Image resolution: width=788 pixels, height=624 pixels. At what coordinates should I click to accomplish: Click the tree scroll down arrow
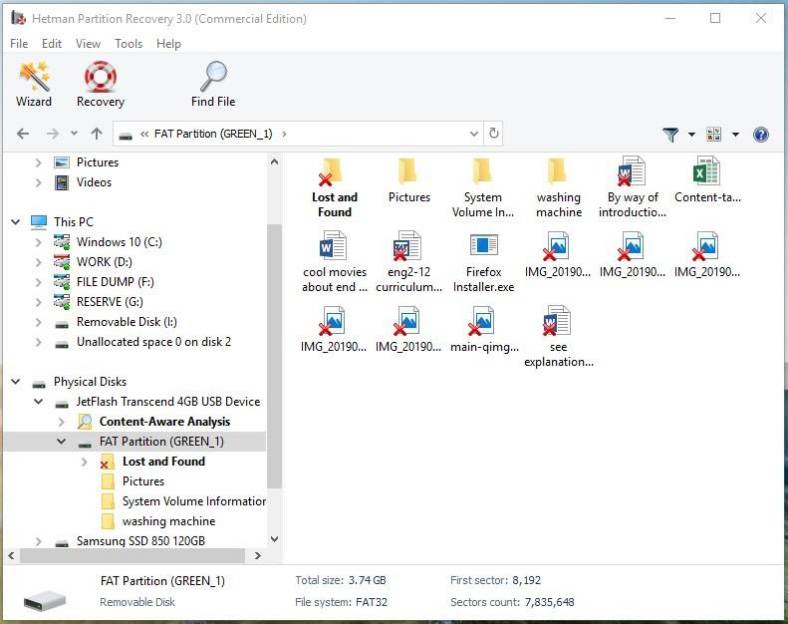[x=274, y=539]
